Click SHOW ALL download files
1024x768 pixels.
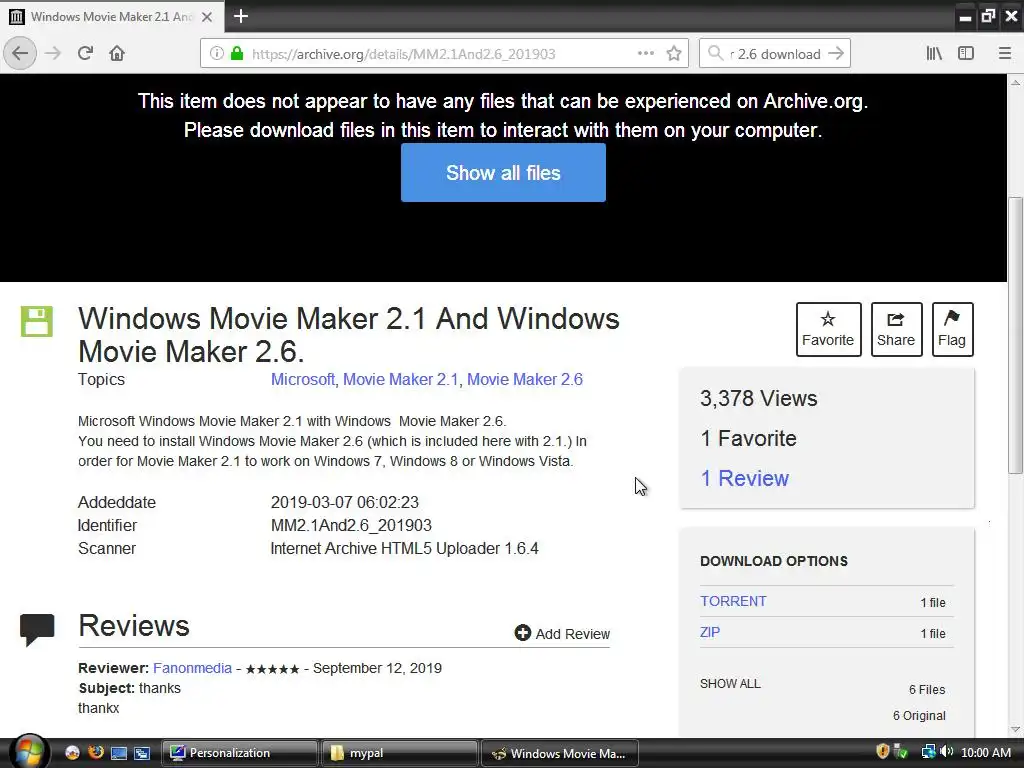[x=730, y=684]
